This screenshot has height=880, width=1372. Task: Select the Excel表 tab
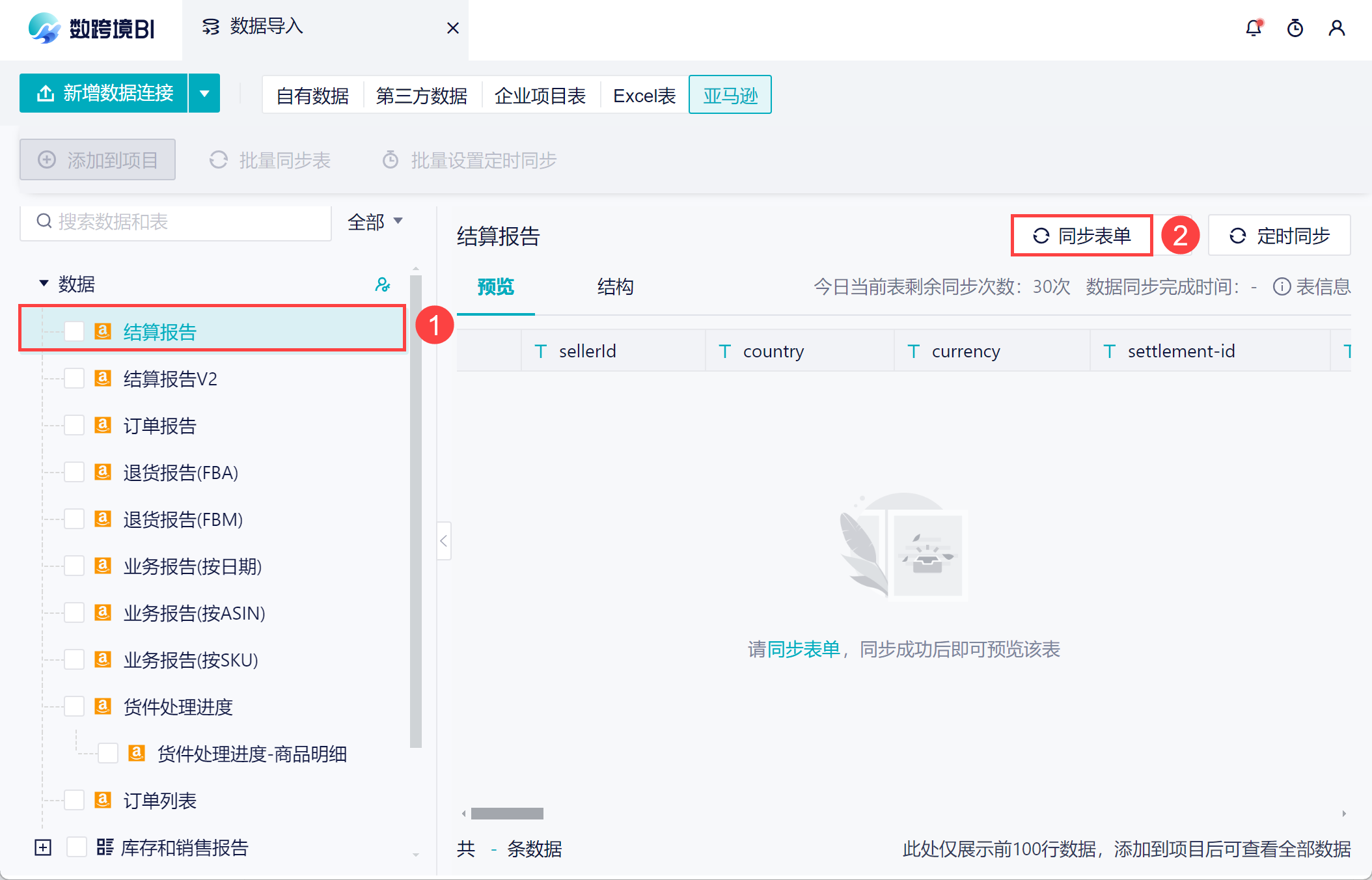pos(644,96)
